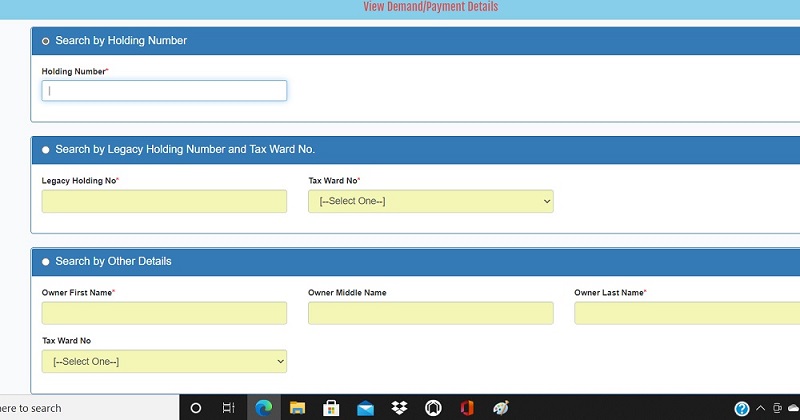Click the Holding Number label
The width and height of the screenshot is (800, 420).
pos(73,71)
